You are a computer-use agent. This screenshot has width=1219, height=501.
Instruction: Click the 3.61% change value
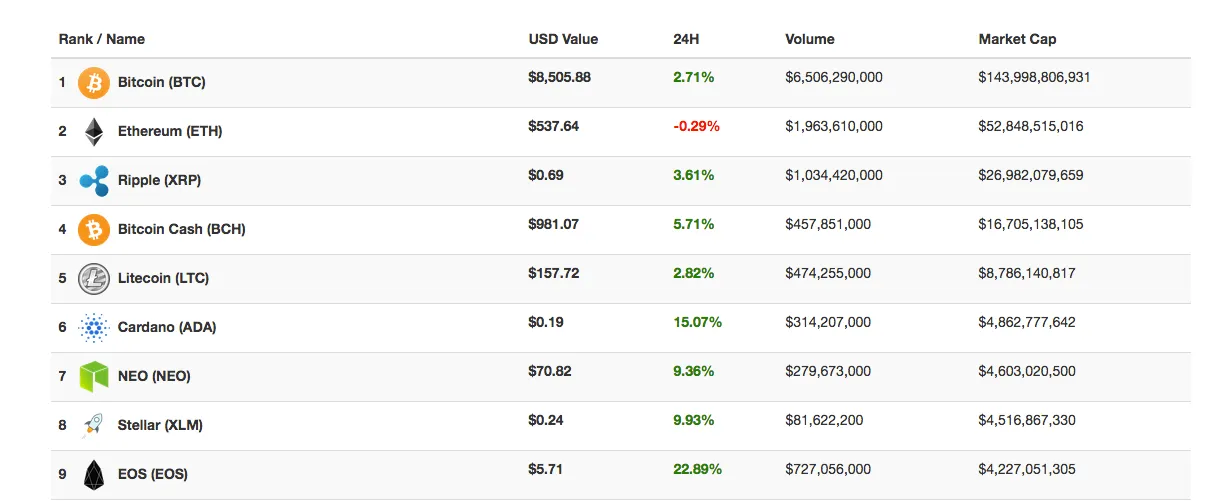(694, 175)
